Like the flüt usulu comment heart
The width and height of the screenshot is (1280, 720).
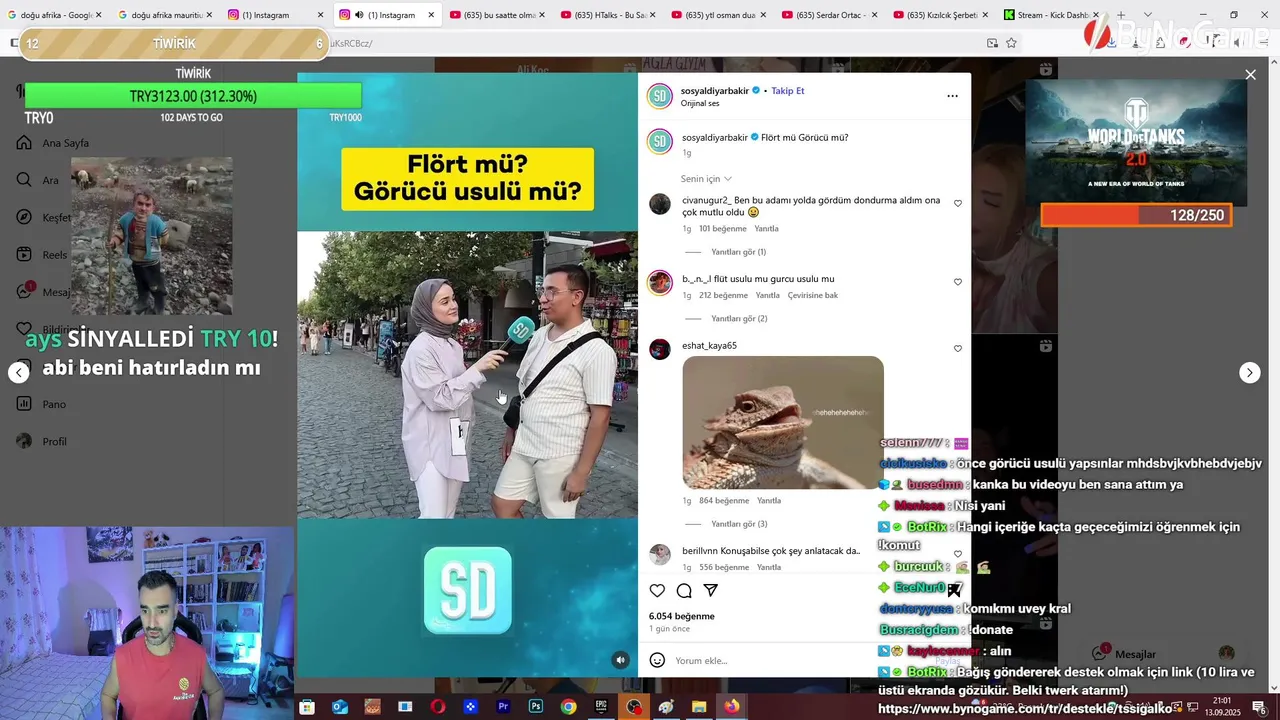(958, 282)
